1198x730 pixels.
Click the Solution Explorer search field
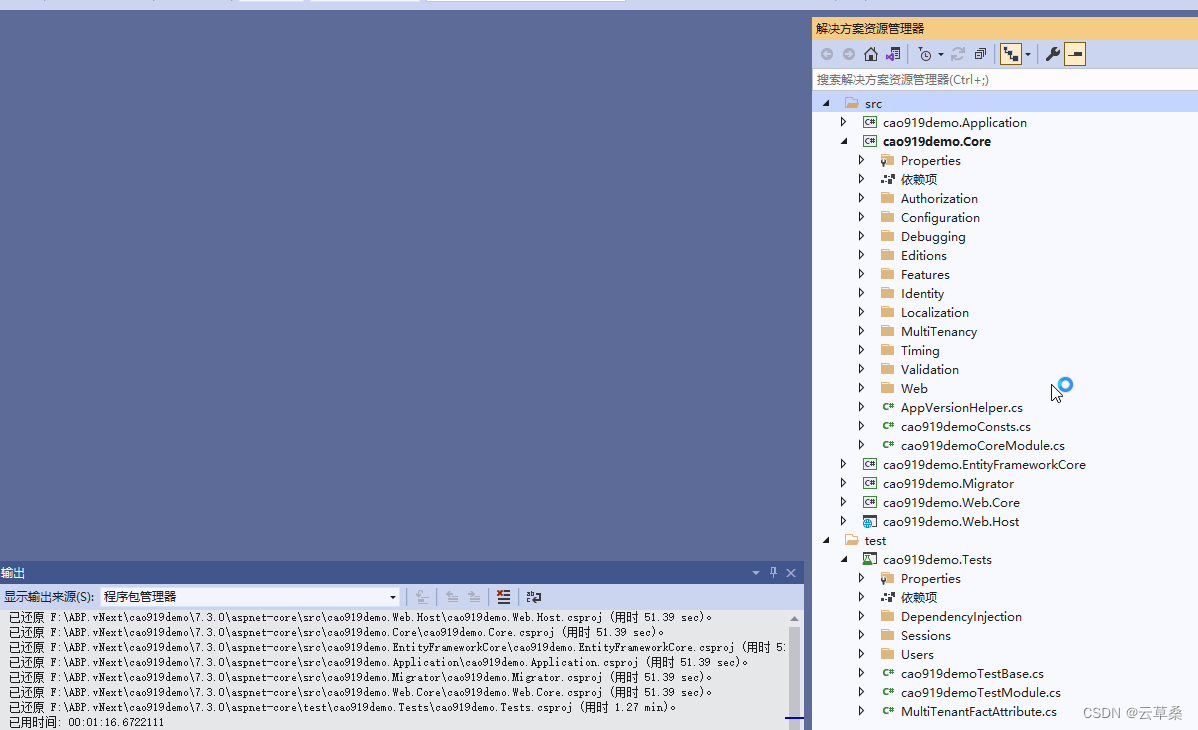click(1005, 79)
